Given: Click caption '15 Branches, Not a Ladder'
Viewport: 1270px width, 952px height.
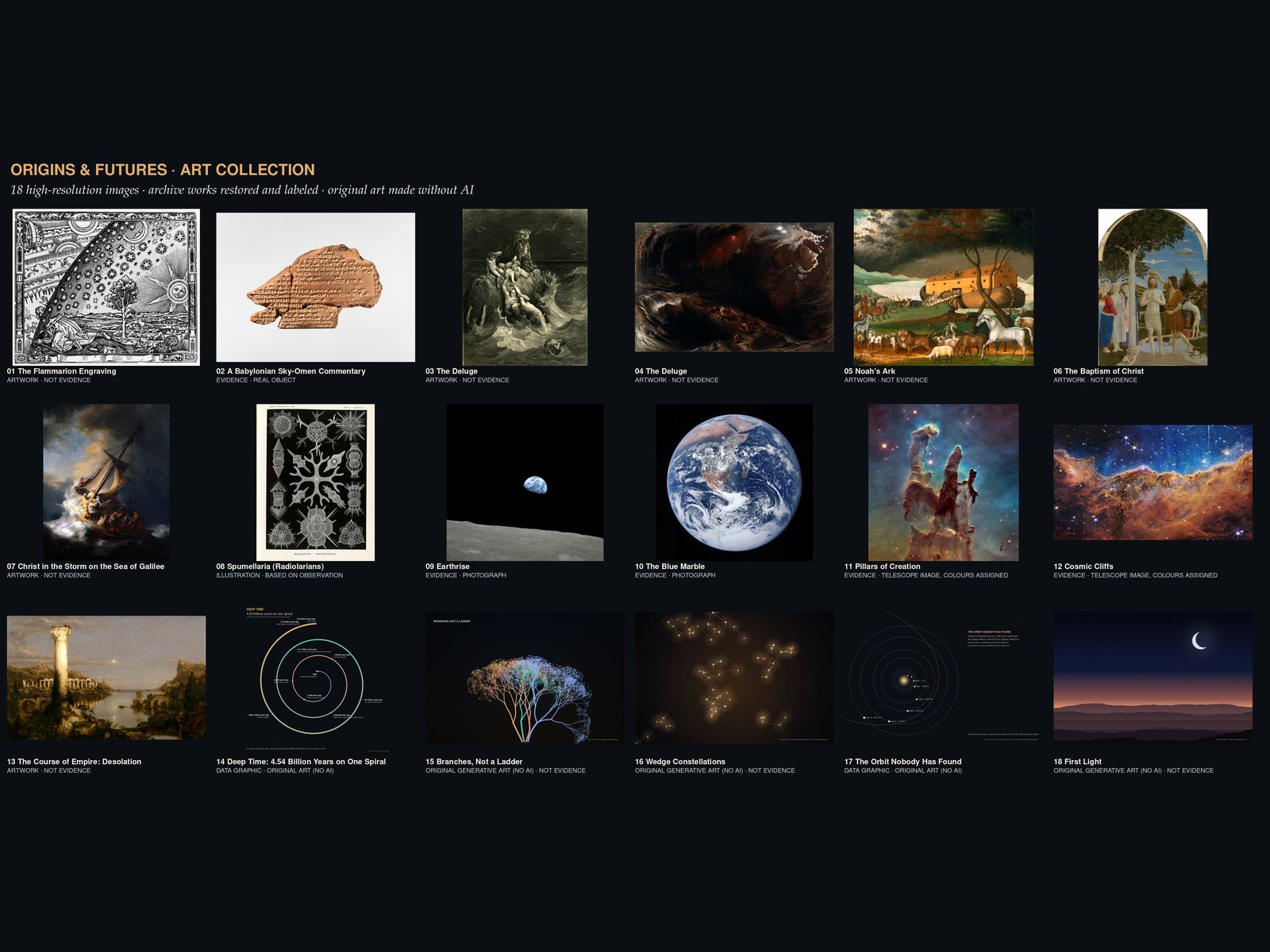Looking at the screenshot, I should pos(474,762).
